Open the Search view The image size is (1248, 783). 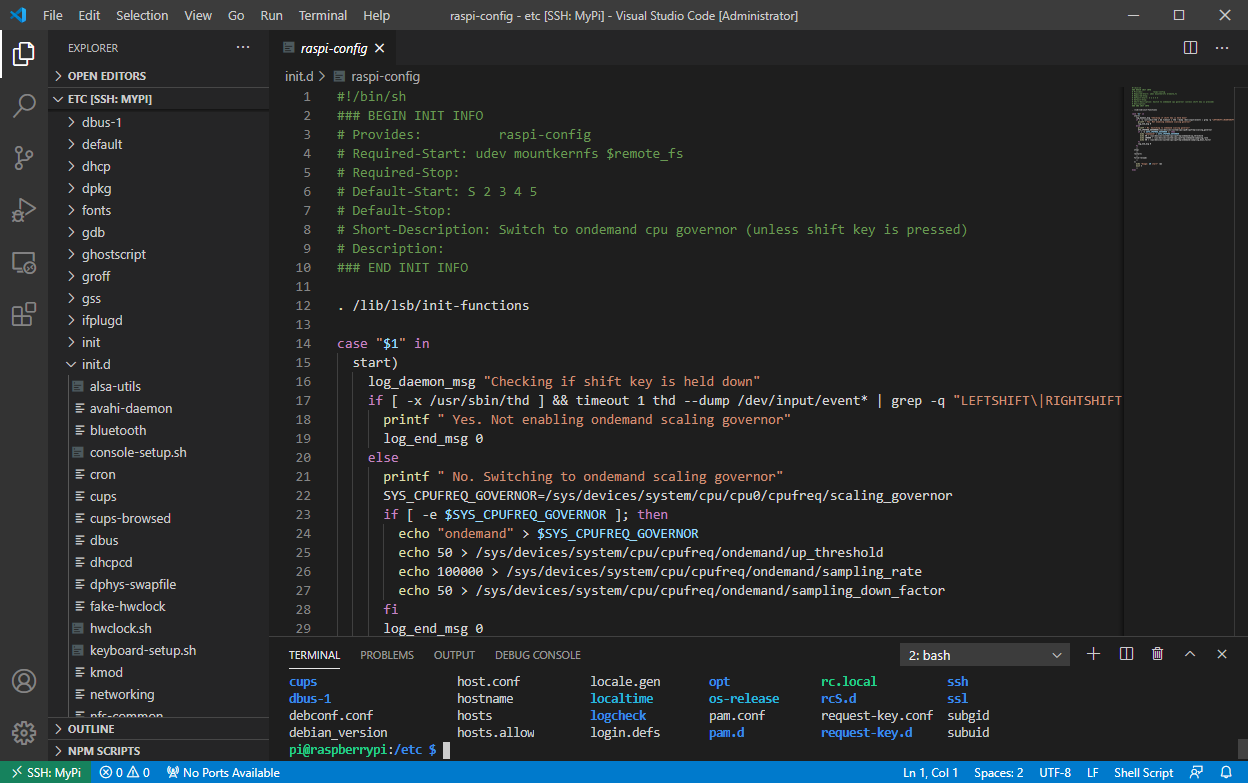[24, 106]
